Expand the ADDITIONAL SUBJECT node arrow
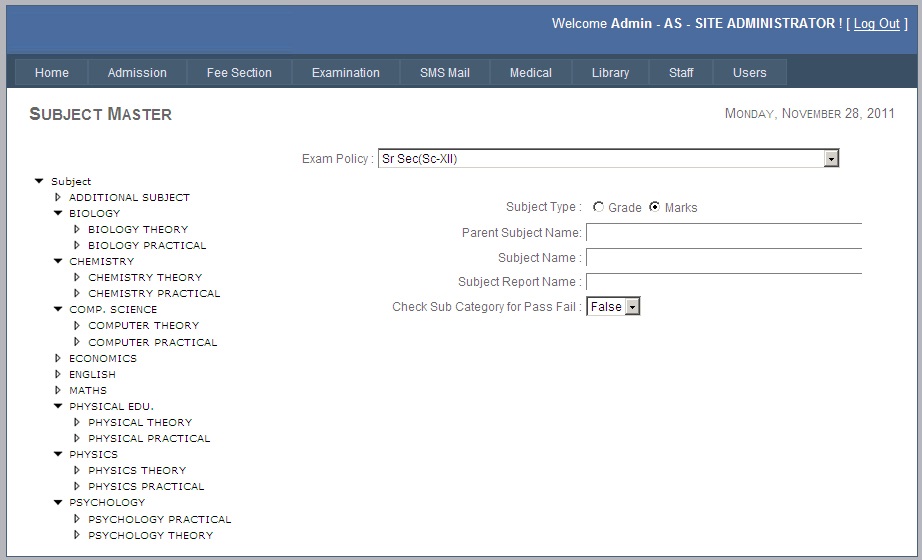Viewport: 922px width, 560px height. pos(58,197)
